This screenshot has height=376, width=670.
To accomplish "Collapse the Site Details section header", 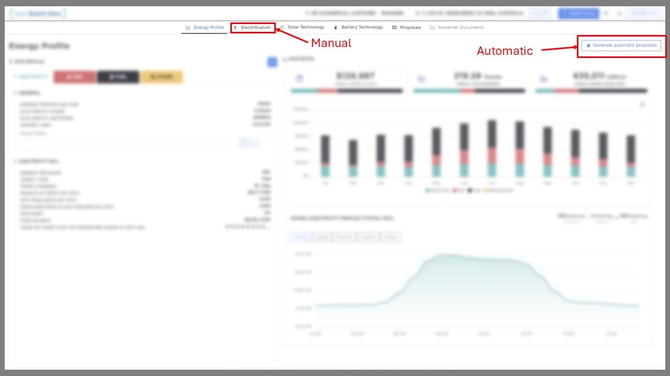I will 26,62.
